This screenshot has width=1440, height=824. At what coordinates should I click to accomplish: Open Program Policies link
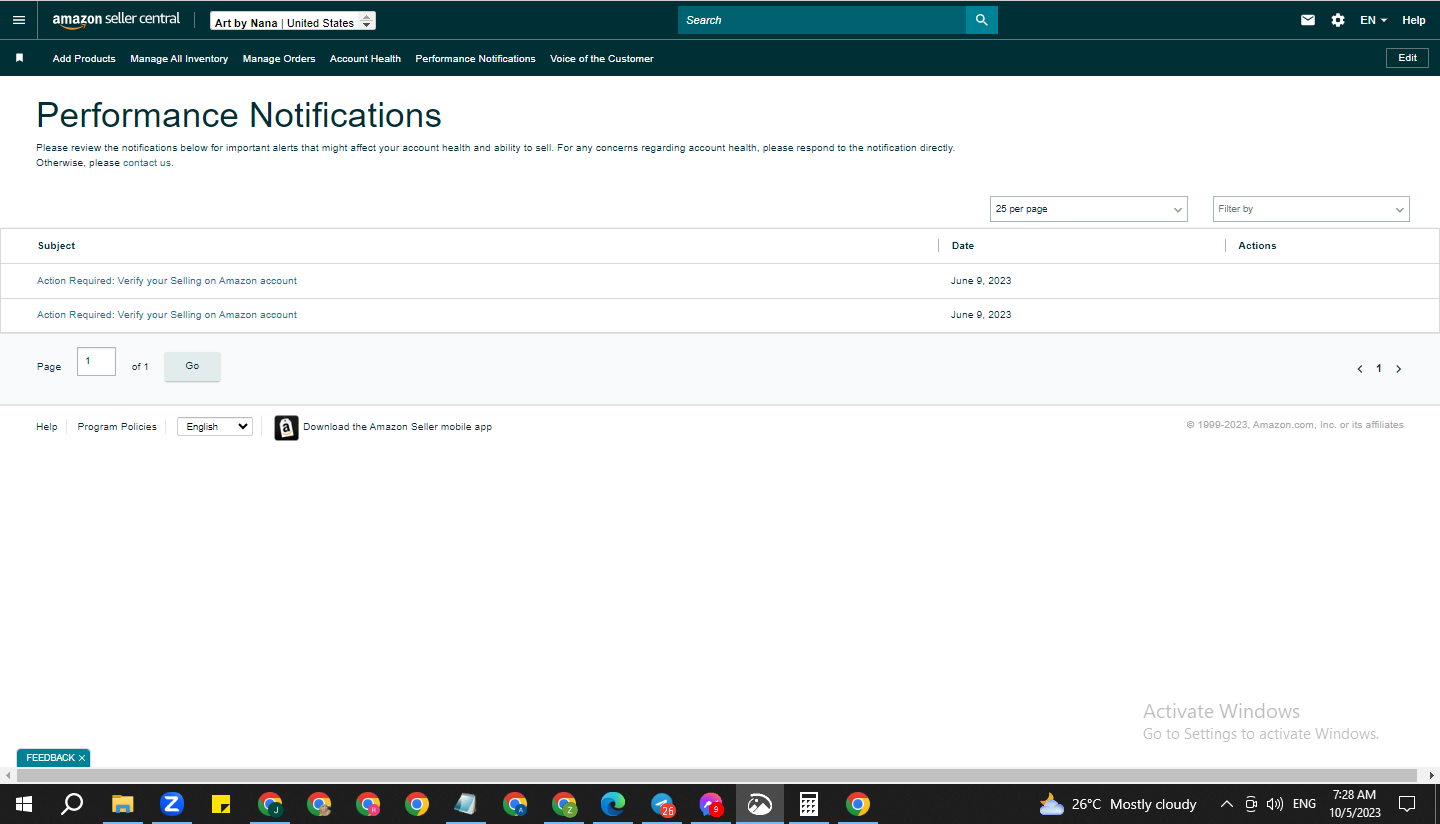click(117, 427)
